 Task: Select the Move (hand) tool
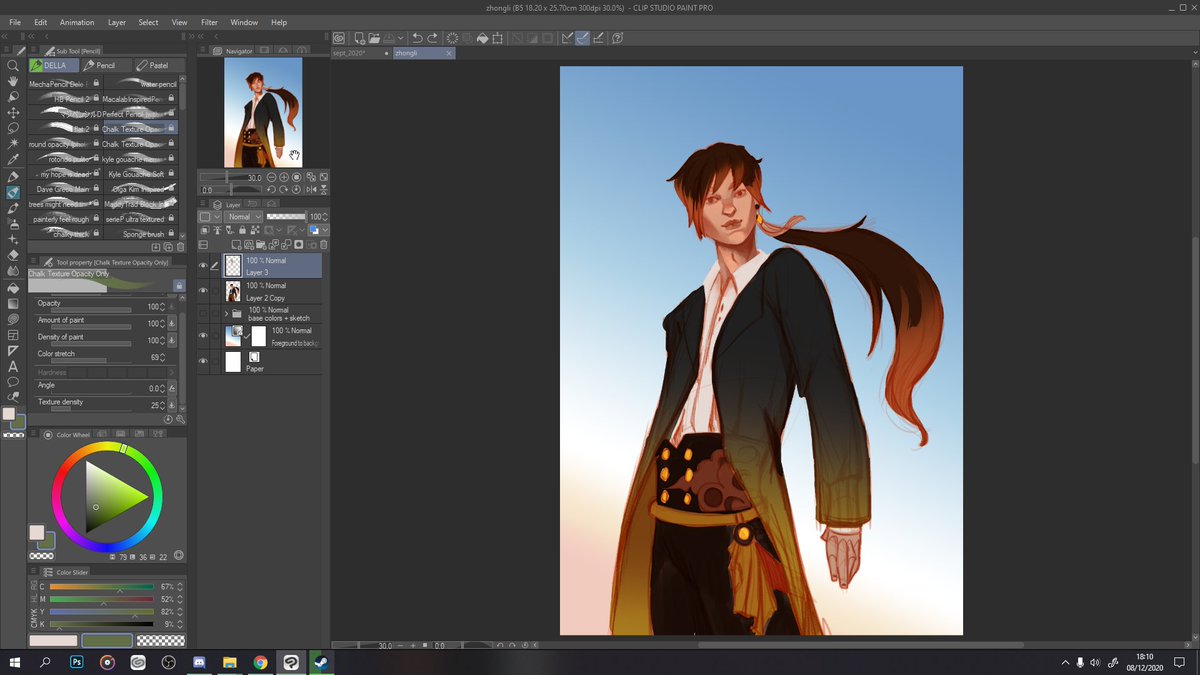pos(13,81)
